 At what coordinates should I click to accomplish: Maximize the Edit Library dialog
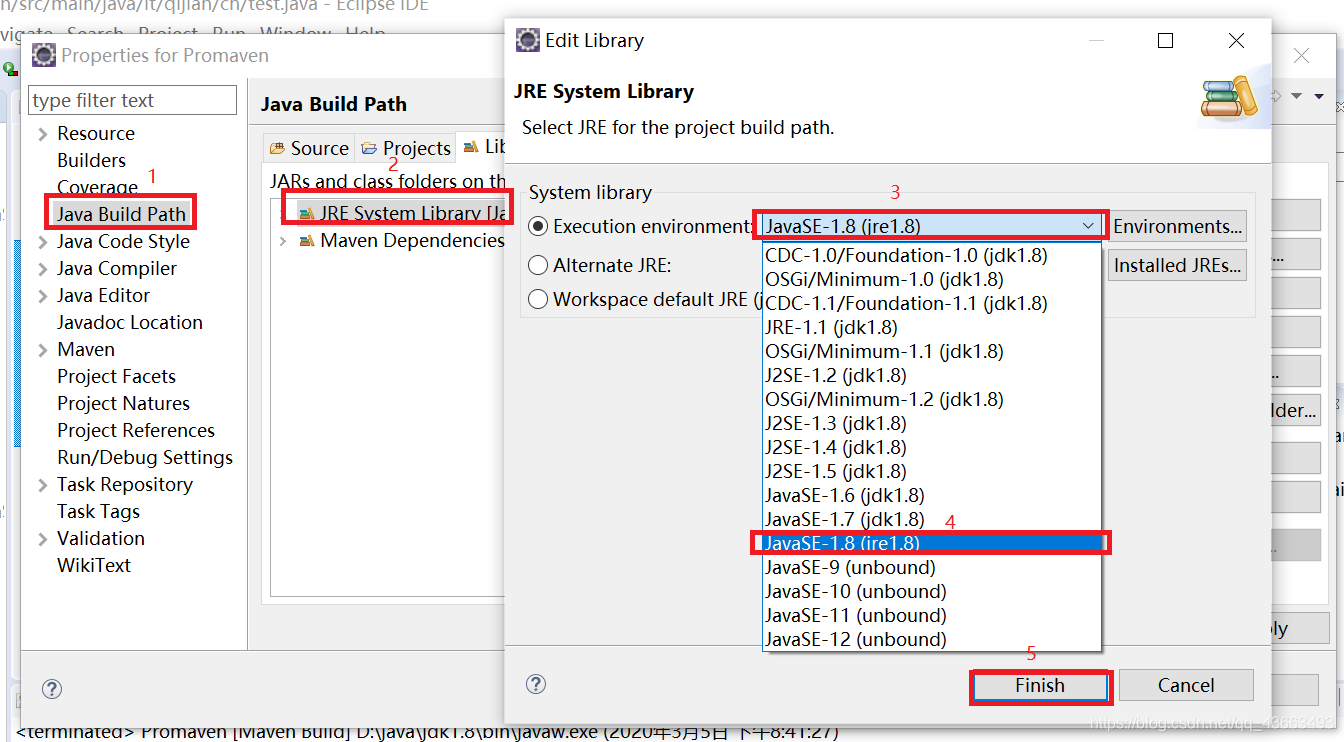click(1165, 40)
